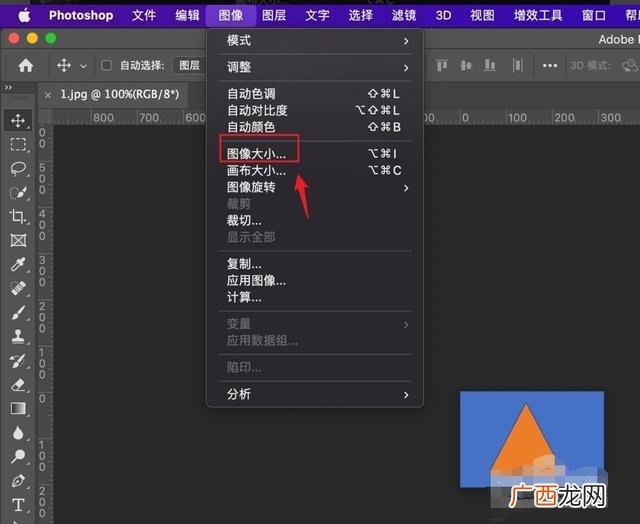Open the 文件 menu
The width and height of the screenshot is (640, 524).
click(x=144, y=16)
